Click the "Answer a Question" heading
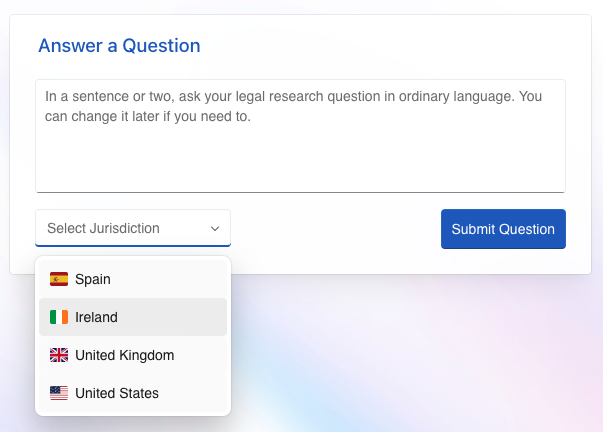603x432 pixels. coord(119,46)
